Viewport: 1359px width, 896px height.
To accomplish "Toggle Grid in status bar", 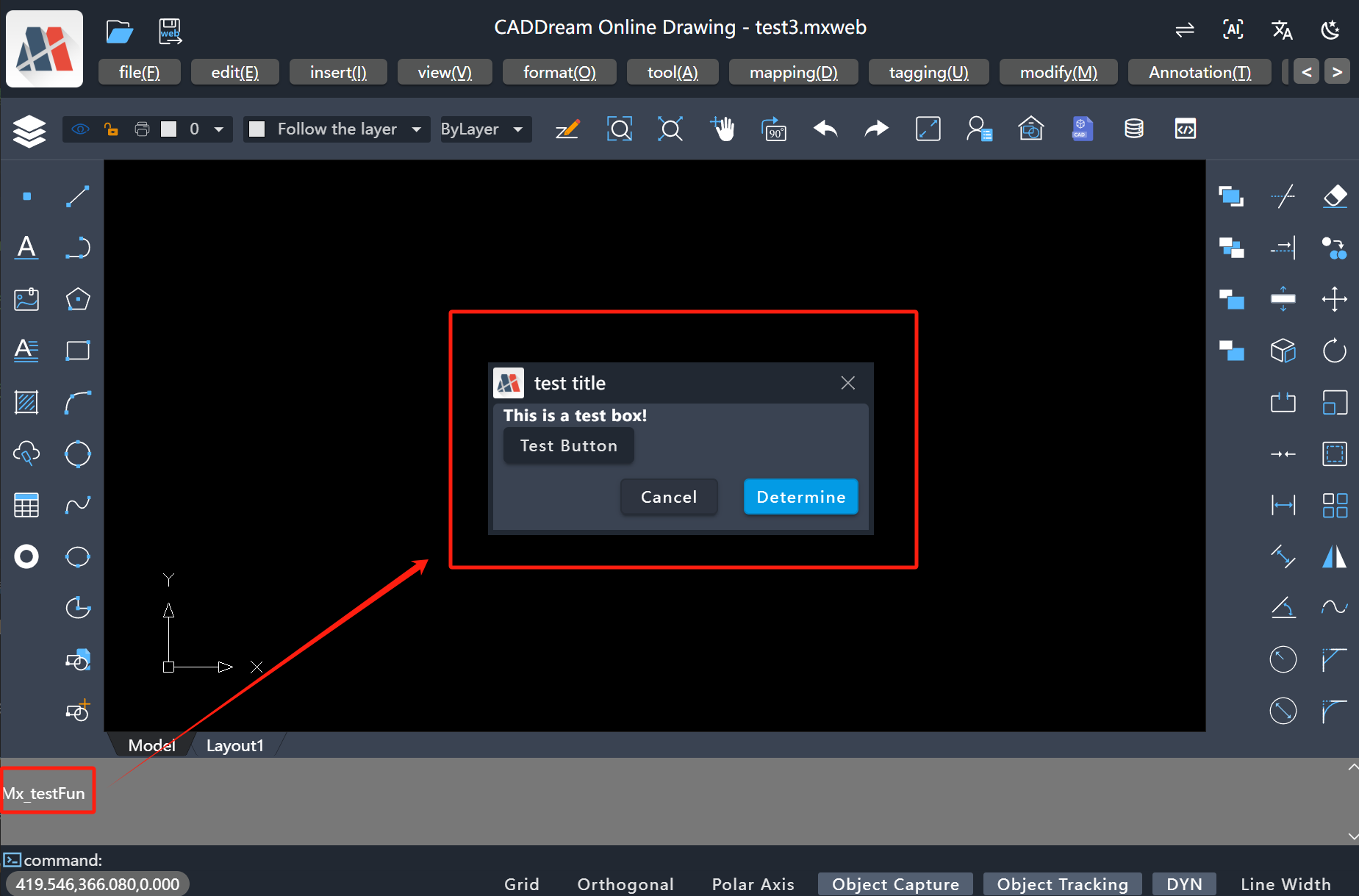I will tap(521, 884).
